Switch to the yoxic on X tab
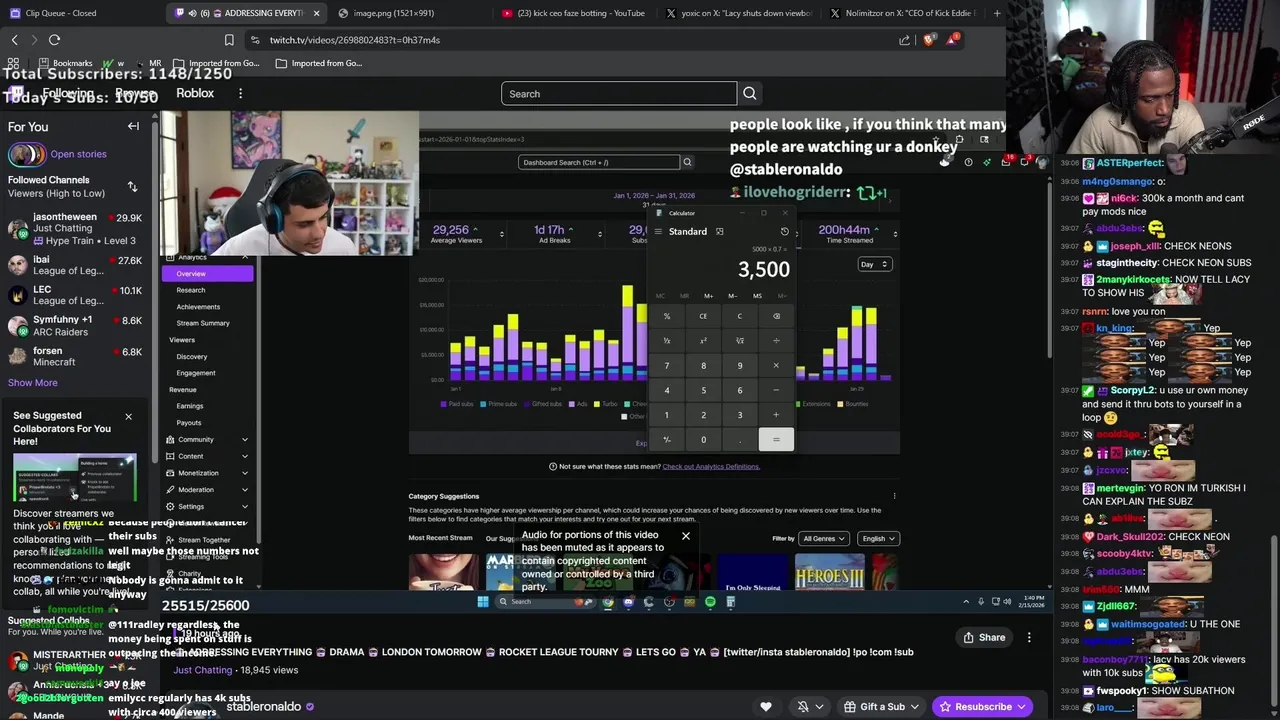The height and width of the screenshot is (720, 1280). [738, 13]
